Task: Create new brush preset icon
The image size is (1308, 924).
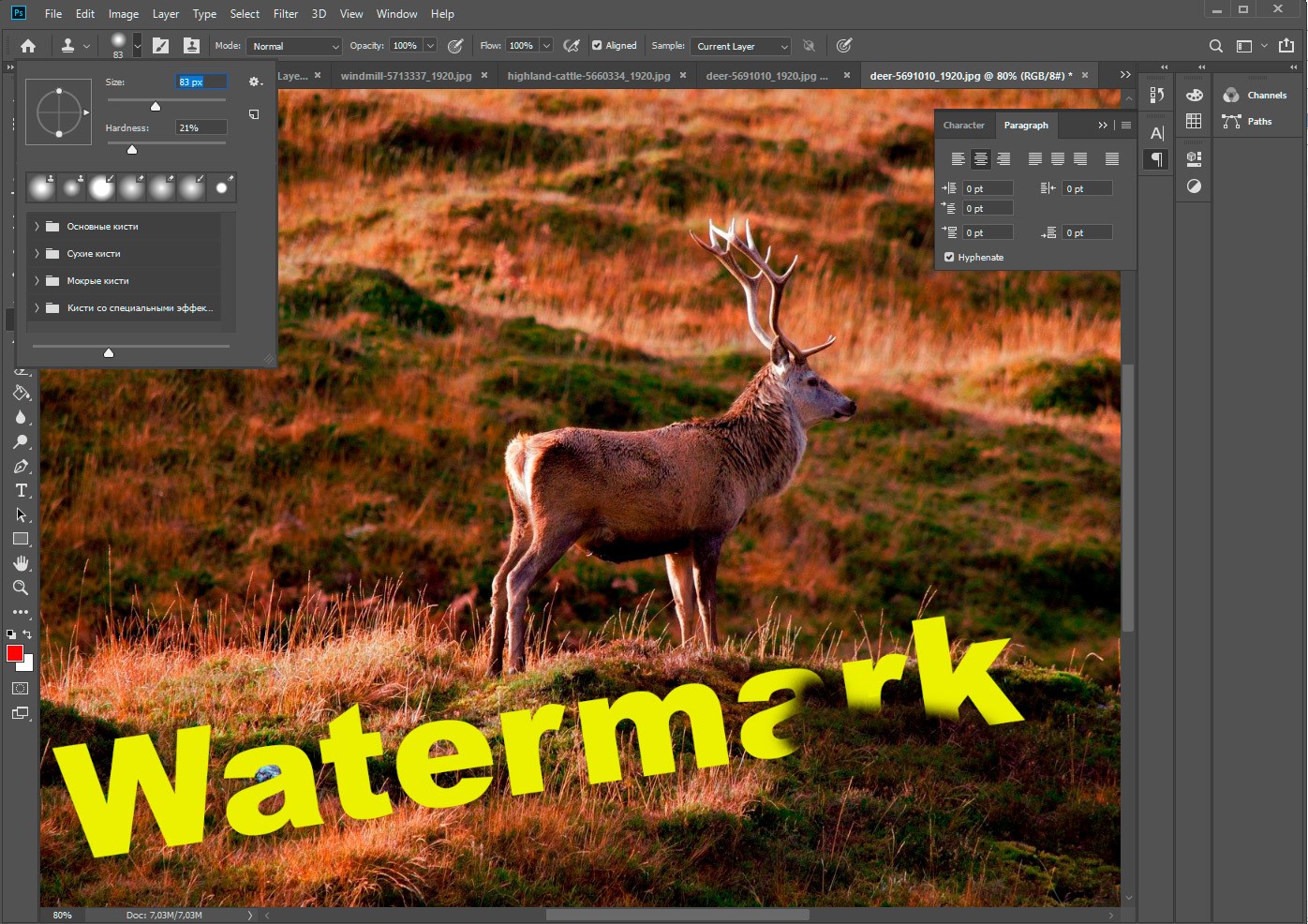Action: (x=254, y=114)
